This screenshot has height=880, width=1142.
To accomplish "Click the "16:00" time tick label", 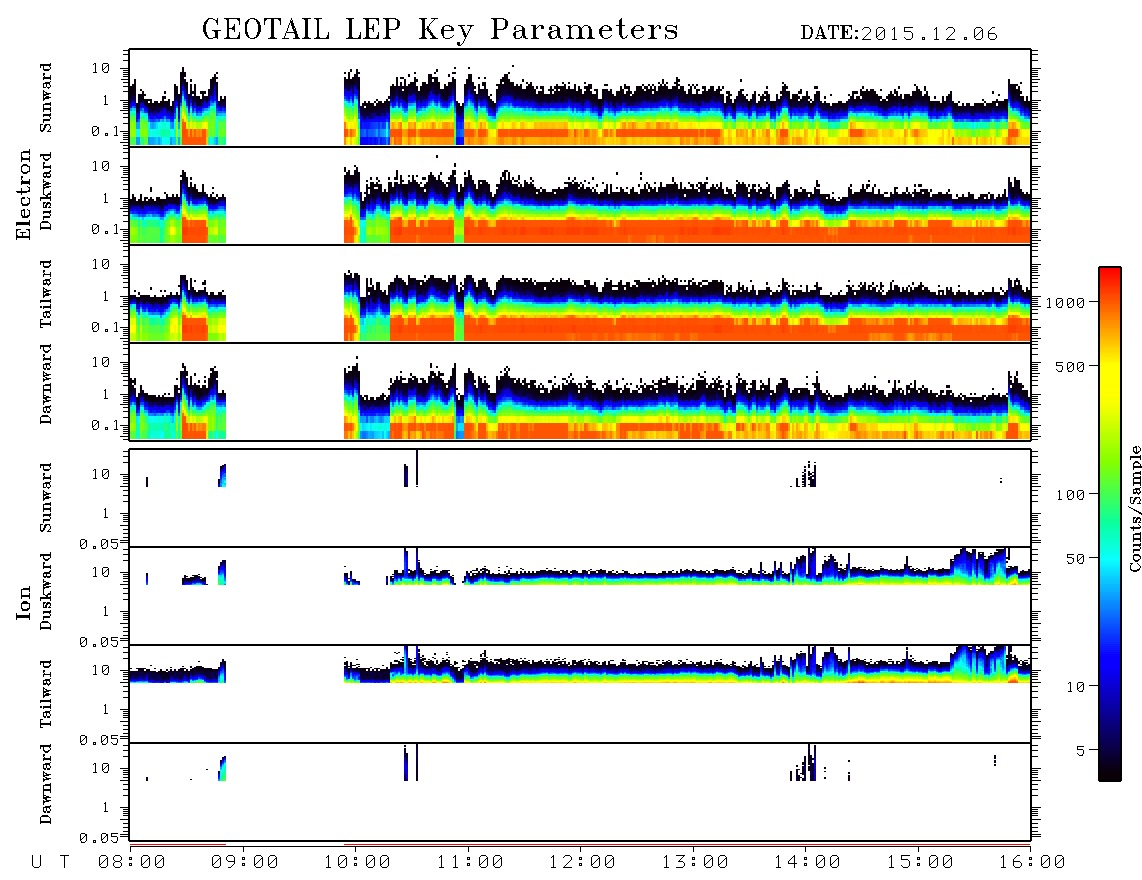I will click(x=1032, y=863).
